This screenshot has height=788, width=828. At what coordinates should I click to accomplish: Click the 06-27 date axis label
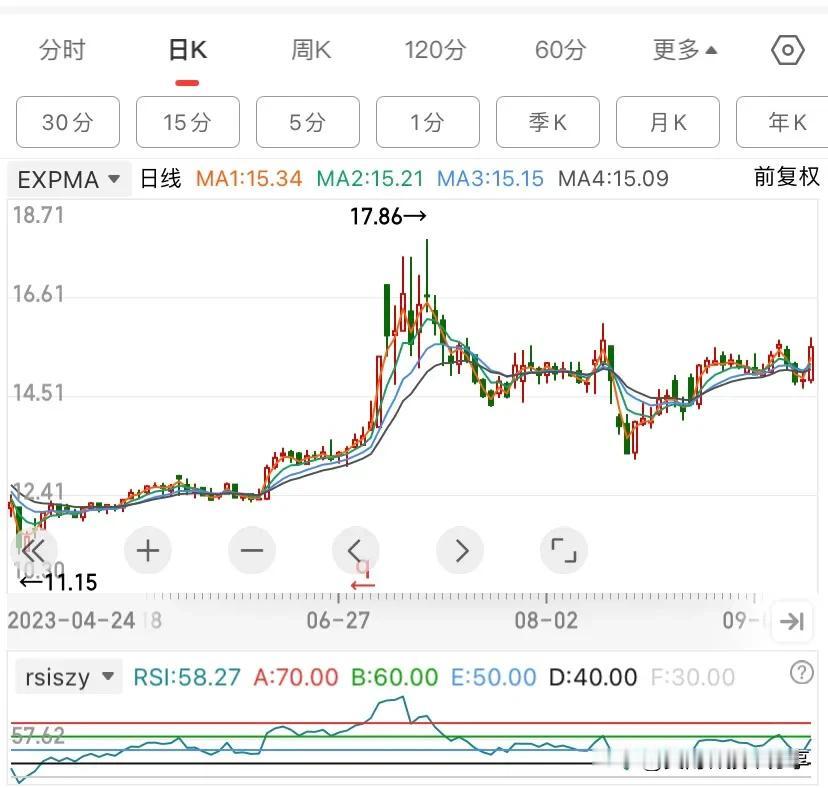(x=338, y=621)
